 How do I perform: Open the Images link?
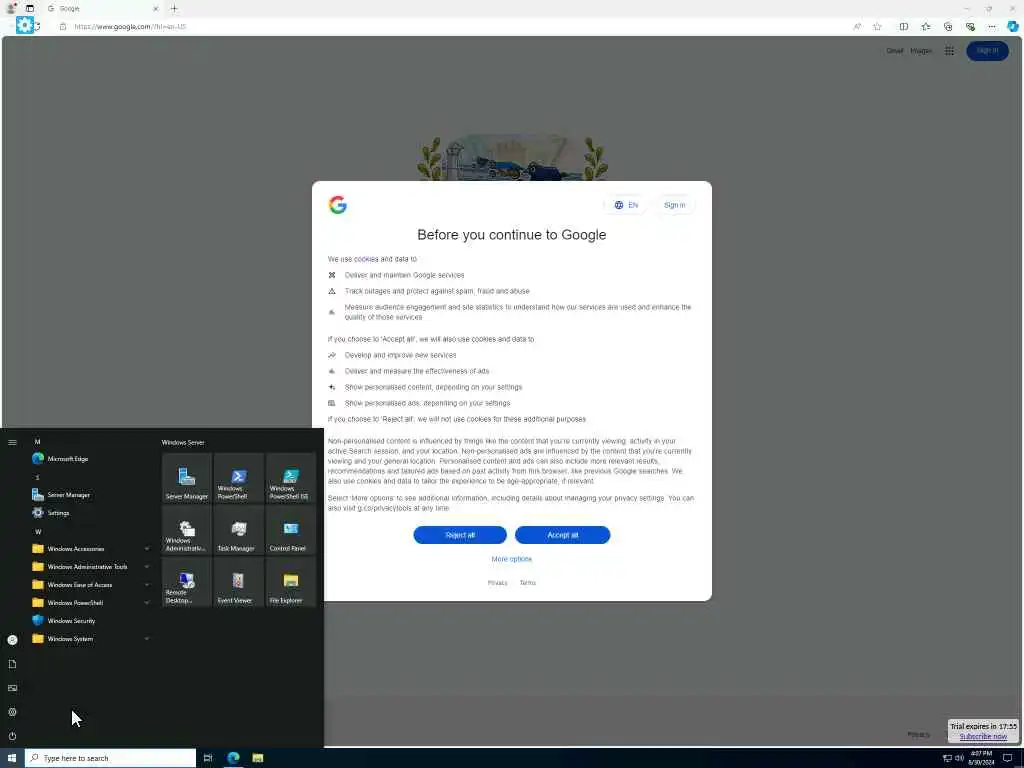pyautogui.click(x=921, y=51)
